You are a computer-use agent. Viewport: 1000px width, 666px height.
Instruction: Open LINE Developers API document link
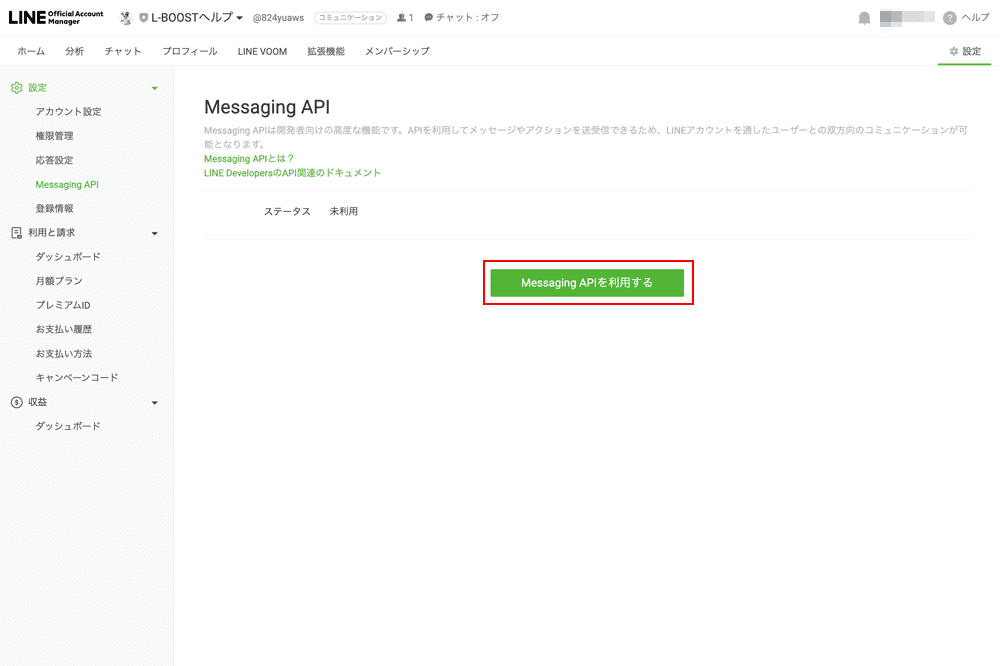click(x=292, y=173)
